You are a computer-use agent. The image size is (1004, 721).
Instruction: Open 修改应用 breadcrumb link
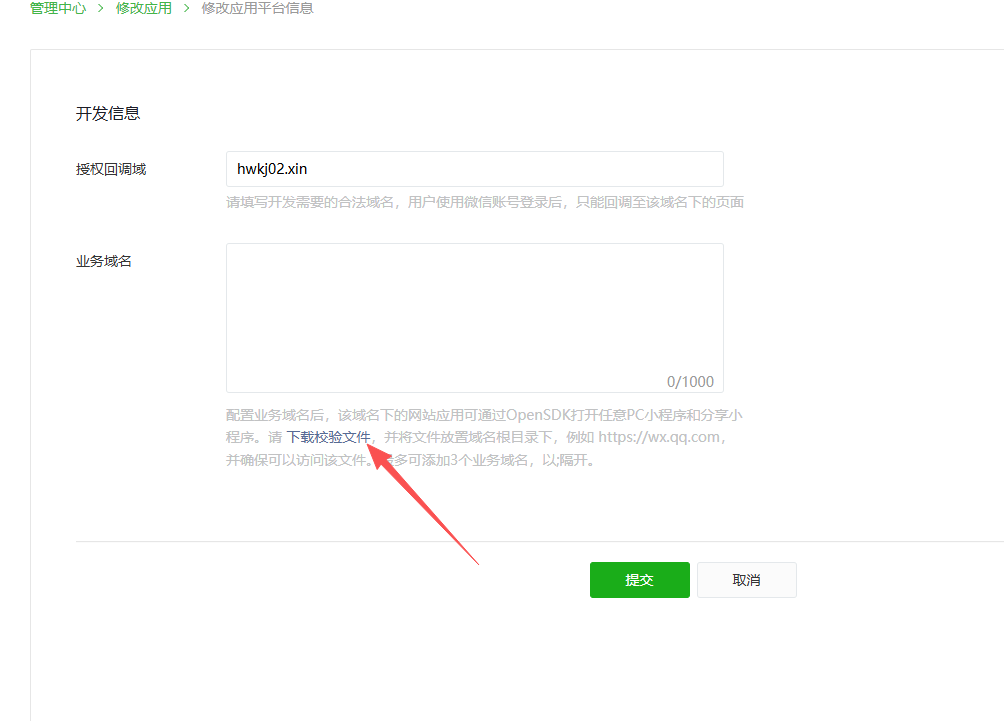click(x=143, y=8)
